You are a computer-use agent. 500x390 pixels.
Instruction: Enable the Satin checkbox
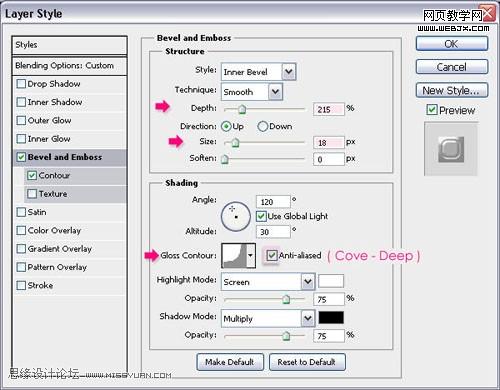[x=21, y=212]
